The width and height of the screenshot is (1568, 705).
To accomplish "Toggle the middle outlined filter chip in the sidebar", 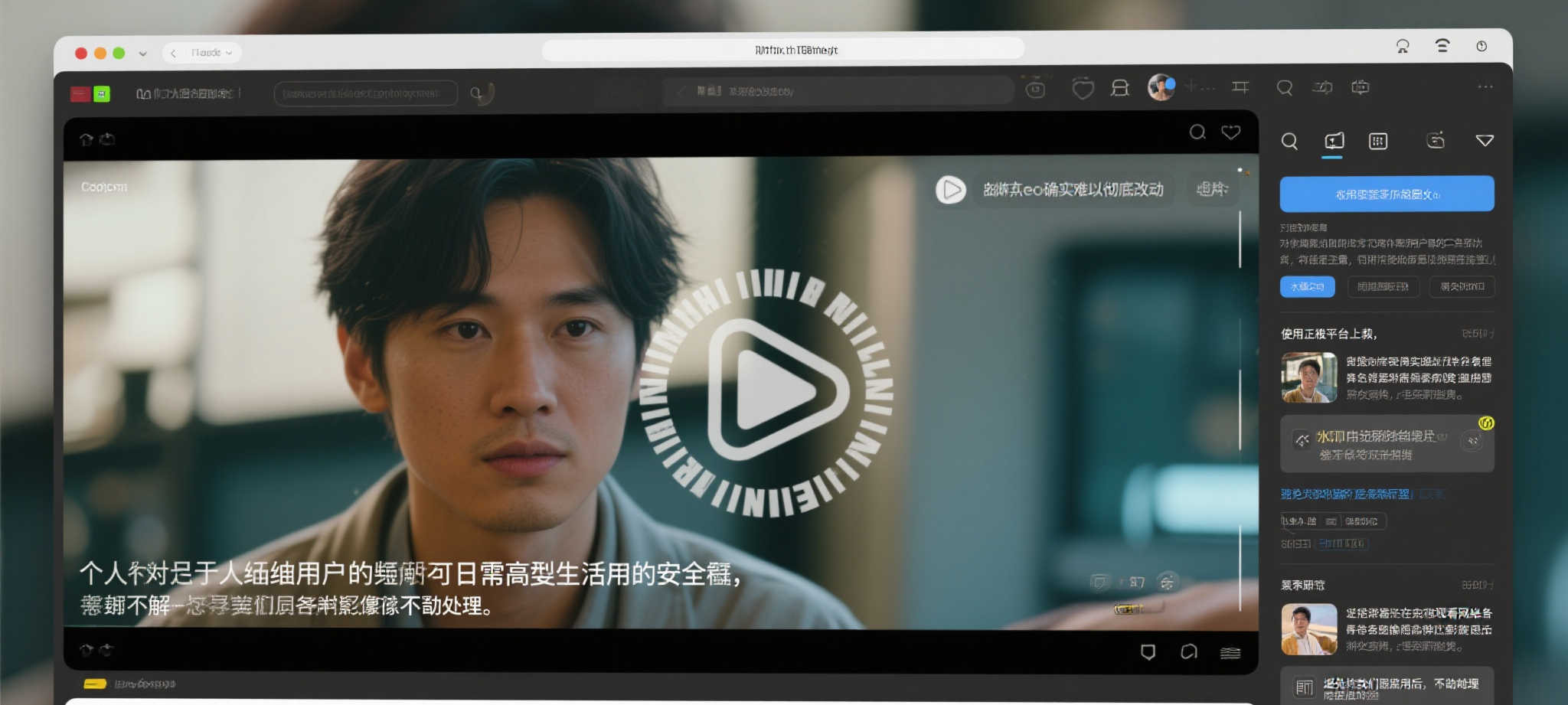I will point(1382,287).
